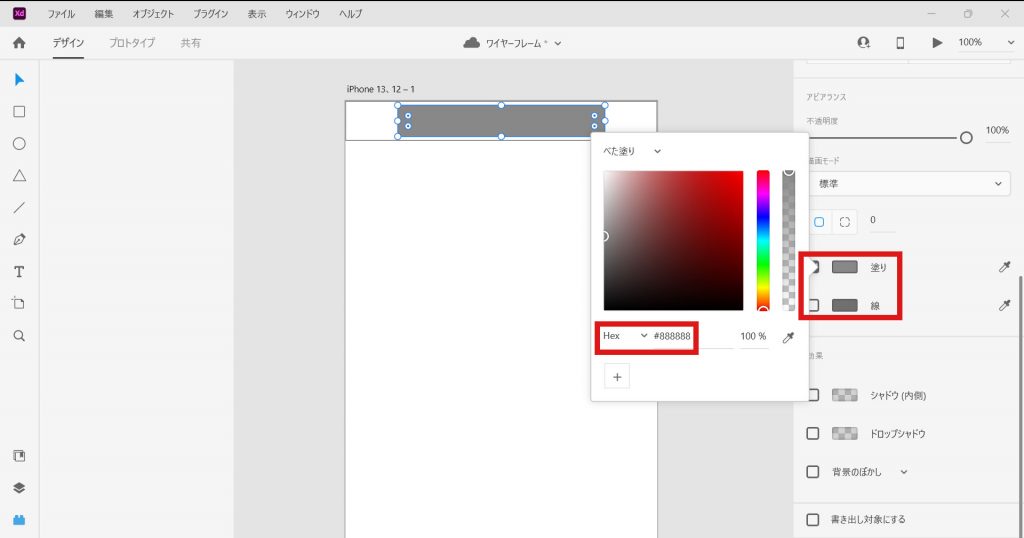The width and height of the screenshot is (1024, 538).
Task: Select the gray rectangle on artboard
Action: (501, 121)
